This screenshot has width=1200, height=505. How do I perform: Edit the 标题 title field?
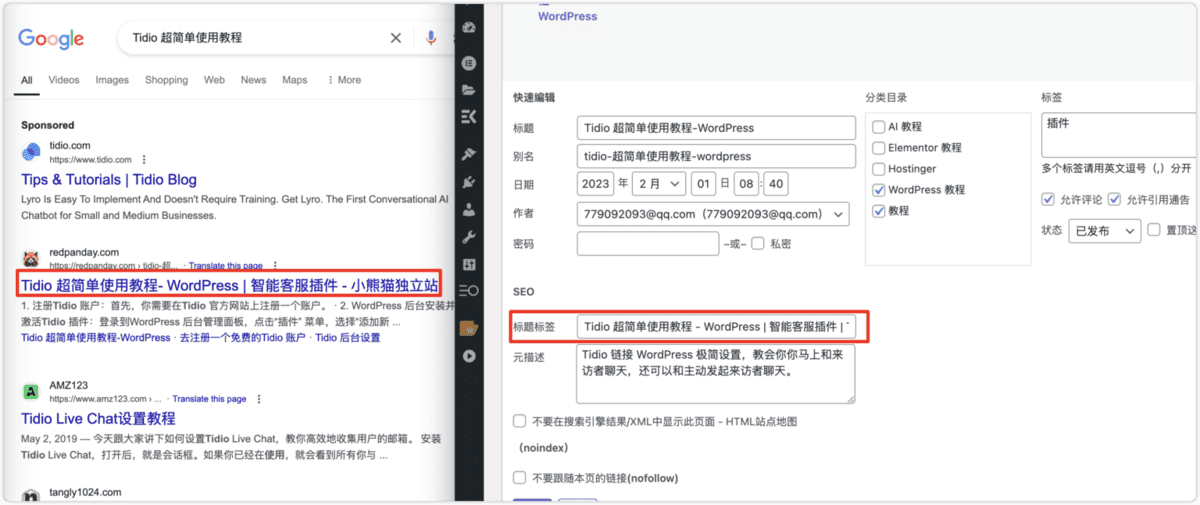[x=716, y=128]
